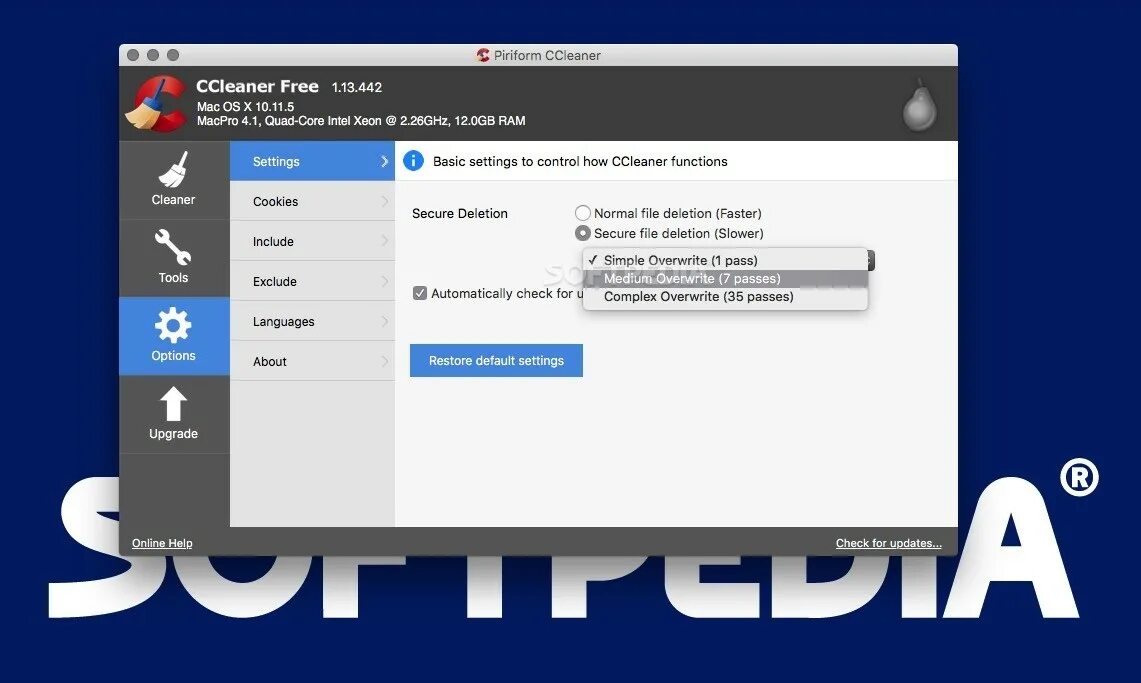Open the Cleaner section broom icon

173,169
